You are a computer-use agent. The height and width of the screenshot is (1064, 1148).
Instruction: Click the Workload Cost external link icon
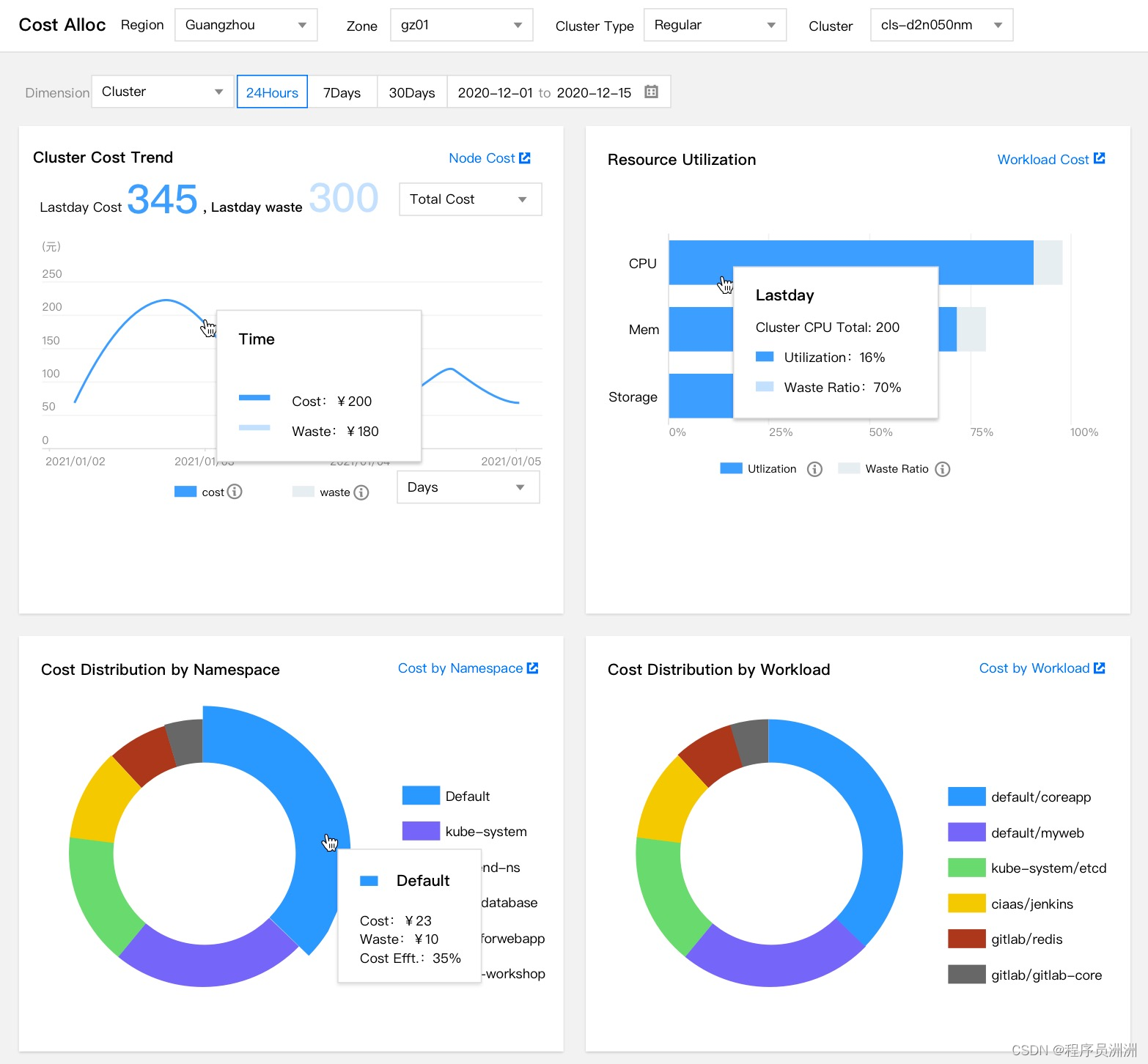[x=1100, y=158]
